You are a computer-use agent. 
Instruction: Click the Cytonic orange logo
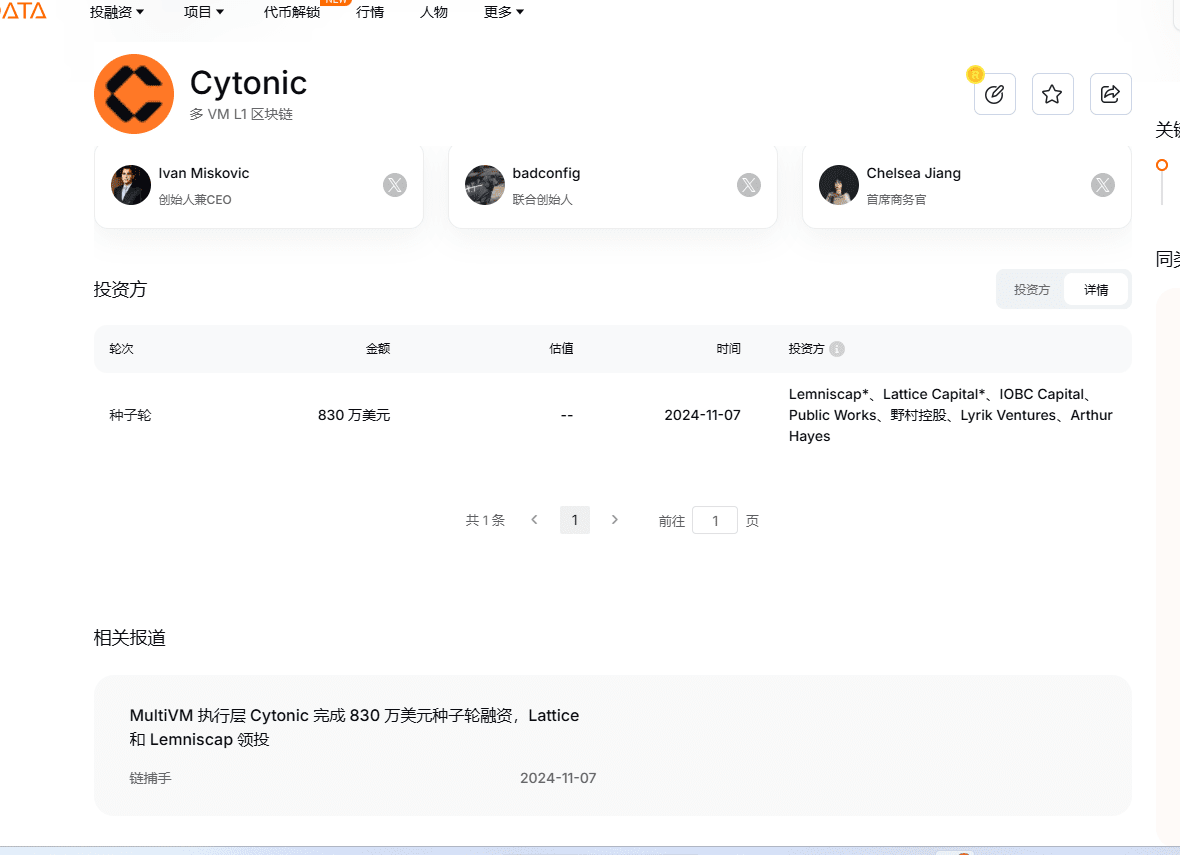tap(134, 94)
